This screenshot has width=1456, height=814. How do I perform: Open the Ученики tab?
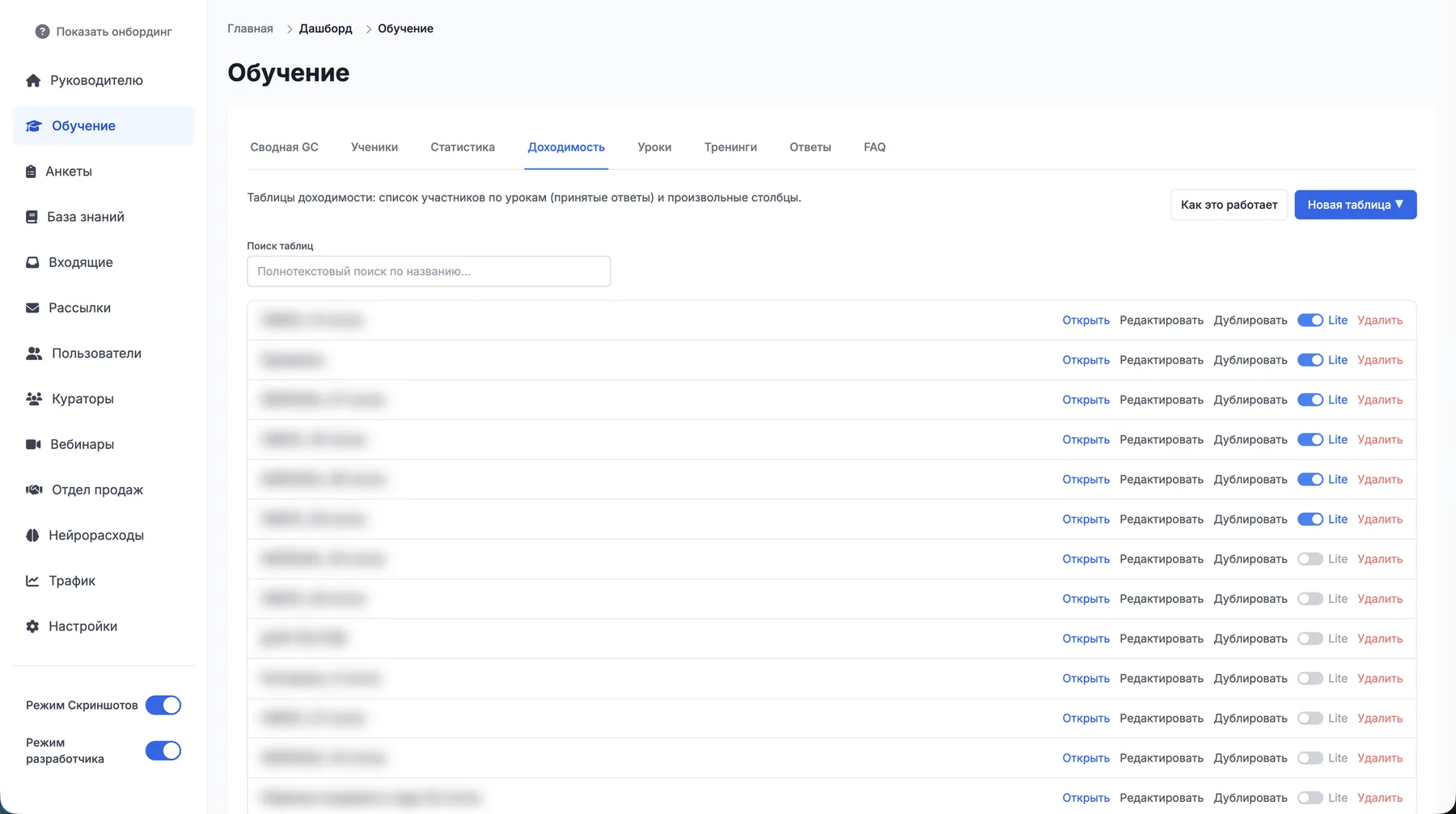375,147
